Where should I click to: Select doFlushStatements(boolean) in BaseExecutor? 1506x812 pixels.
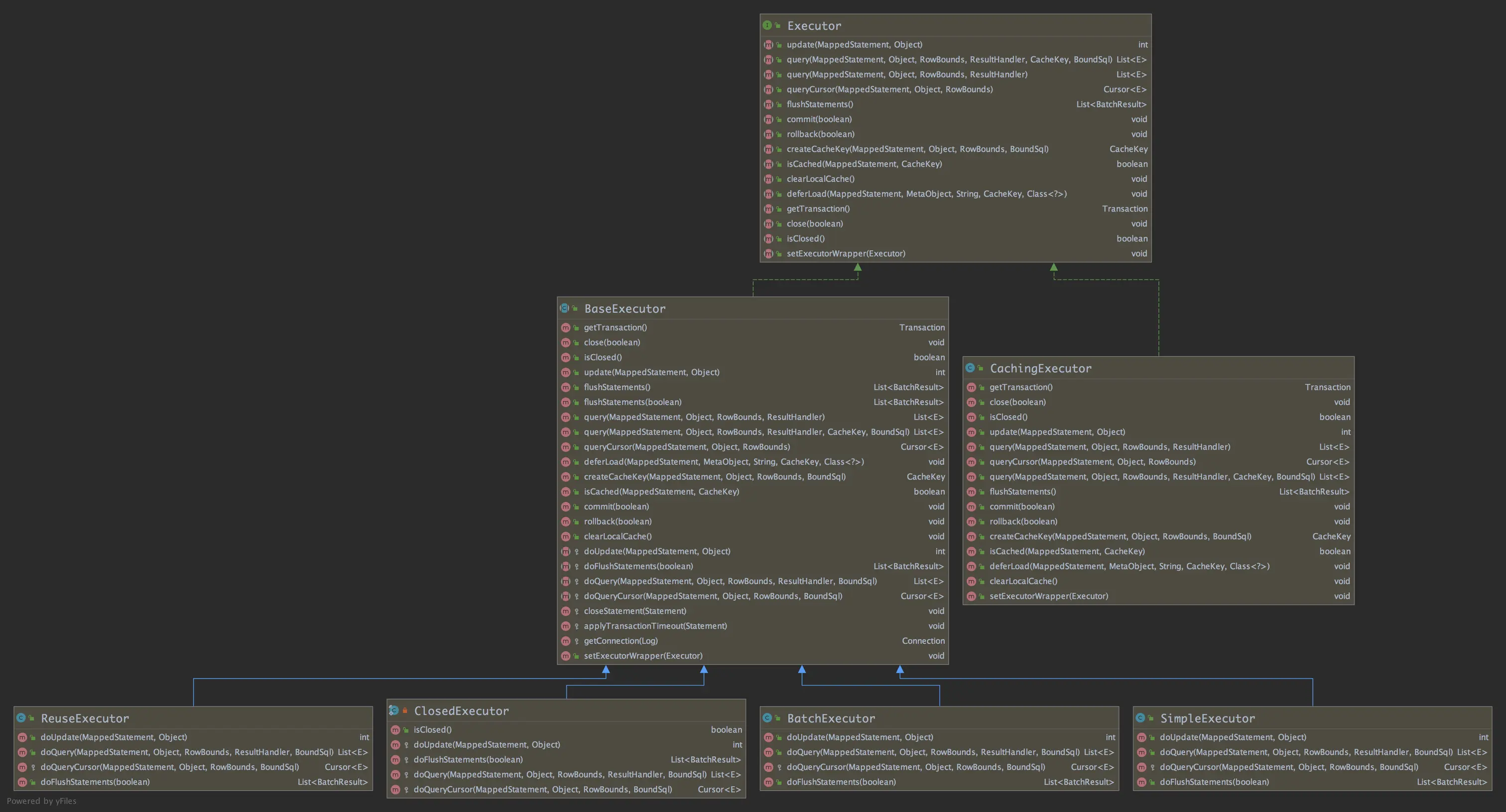coord(638,567)
